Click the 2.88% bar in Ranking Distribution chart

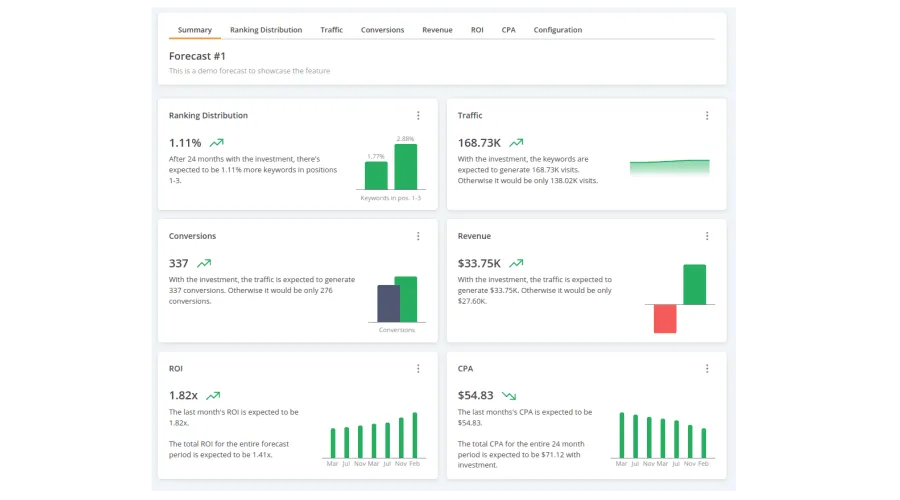pyautogui.click(x=405, y=167)
